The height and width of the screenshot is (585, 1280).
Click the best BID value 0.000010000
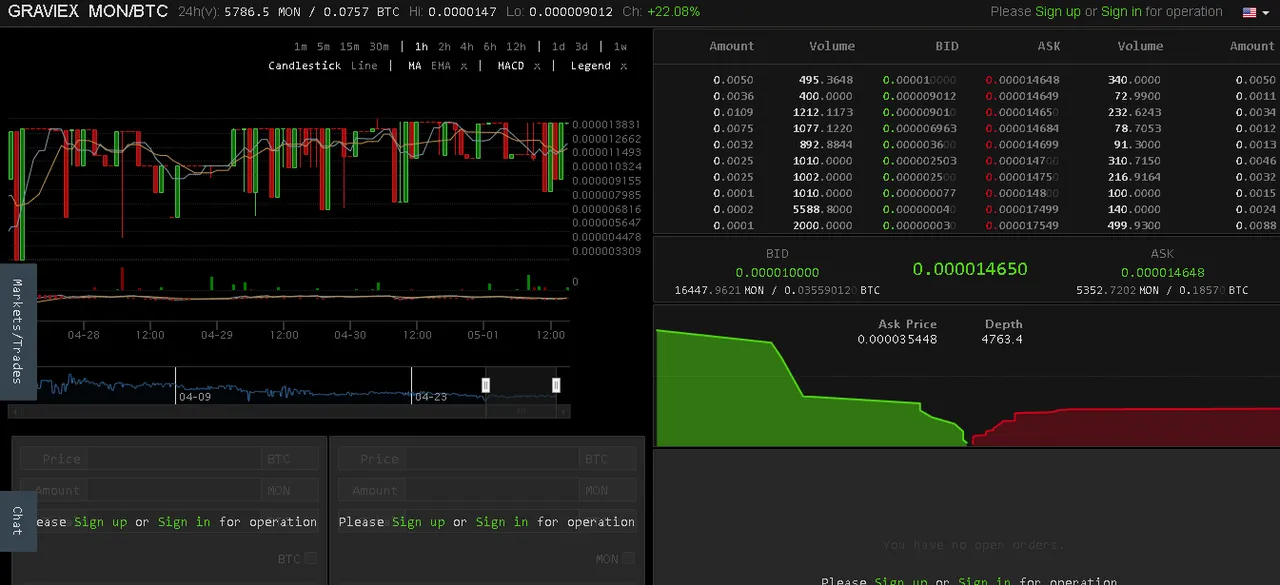tap(777, 272)
